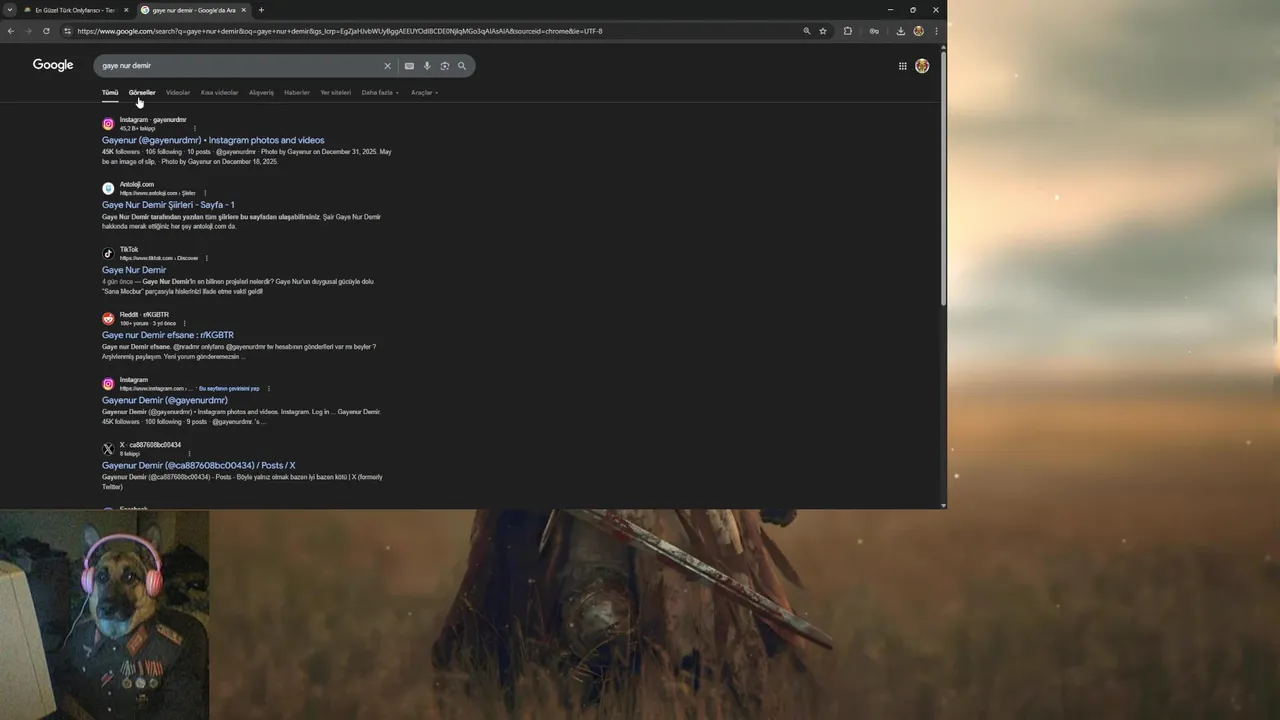
Task: Click the Google logo
Action: tap(53, 65)
